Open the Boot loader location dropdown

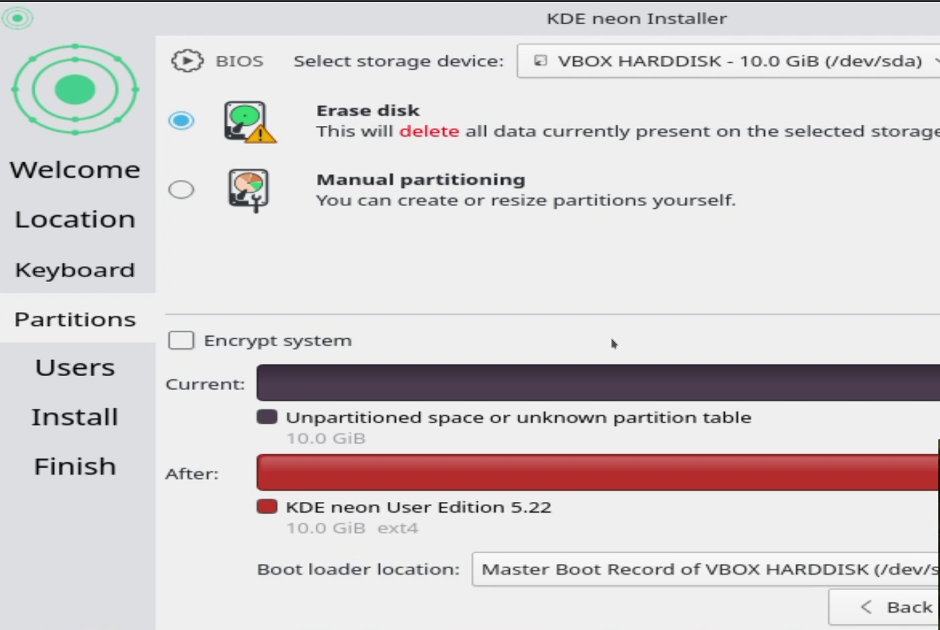pyautogui.click(x=706, y=569)
